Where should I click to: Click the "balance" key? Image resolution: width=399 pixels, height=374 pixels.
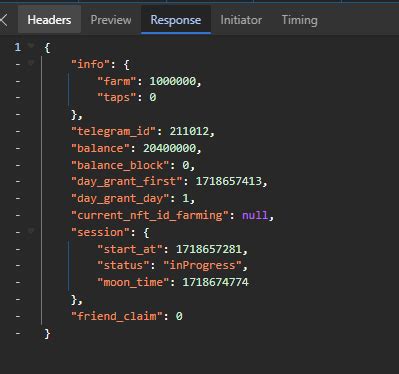click(x=100, y=148)
